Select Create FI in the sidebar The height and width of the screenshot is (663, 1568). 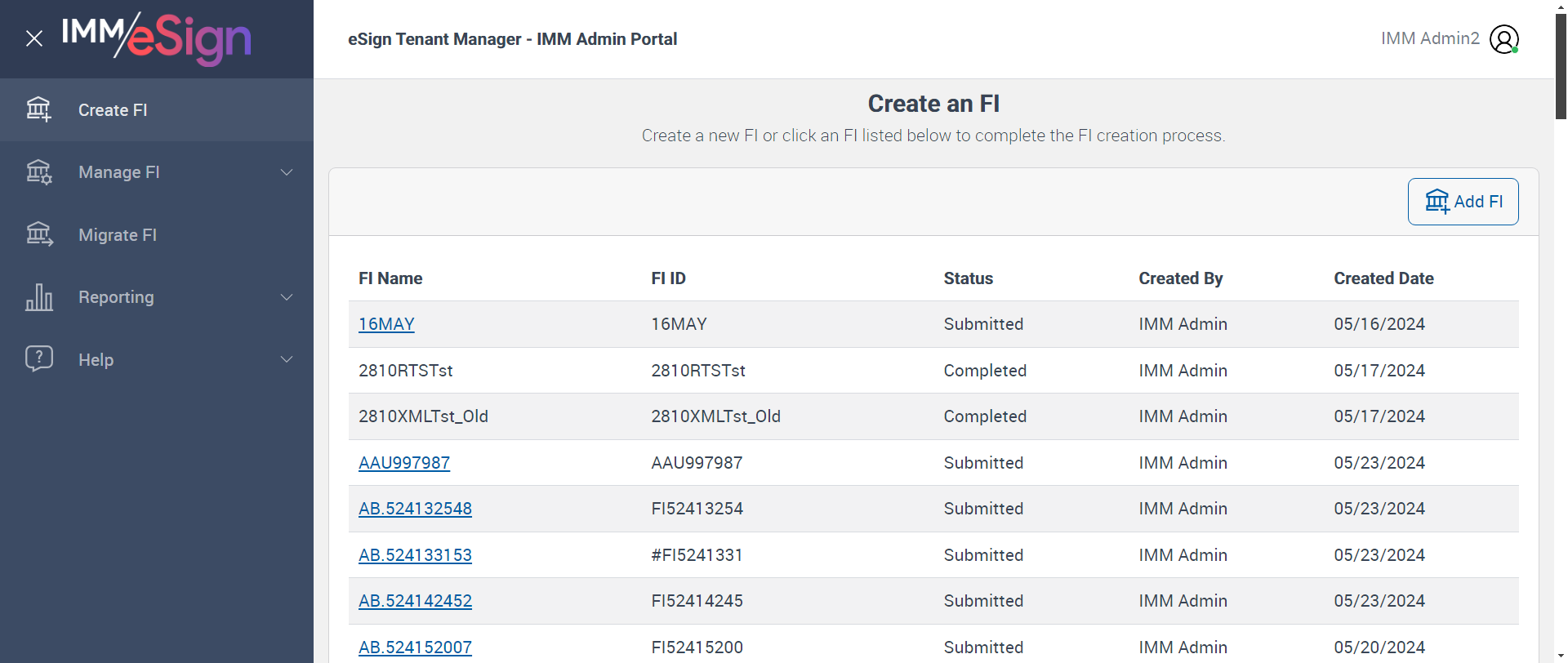pyautogui.click(x=113, y=110)
